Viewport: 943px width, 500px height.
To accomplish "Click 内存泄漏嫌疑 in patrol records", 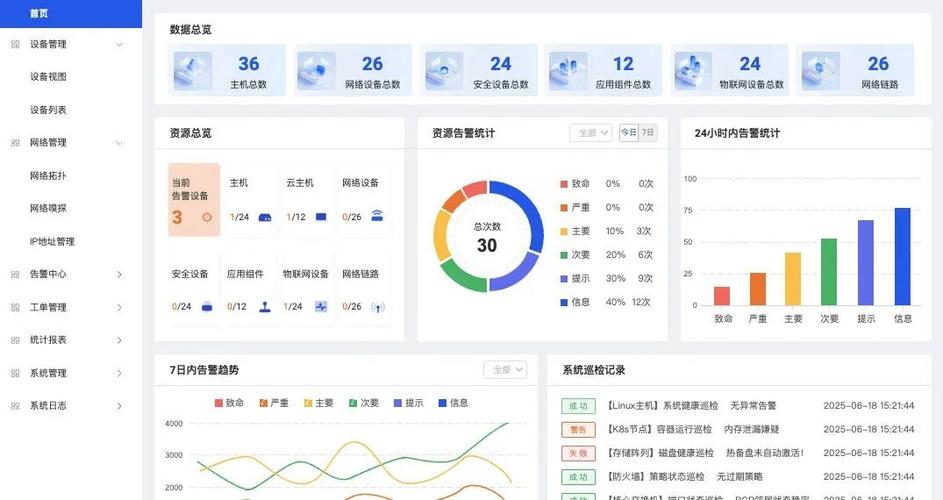I will tap(752, 430).
